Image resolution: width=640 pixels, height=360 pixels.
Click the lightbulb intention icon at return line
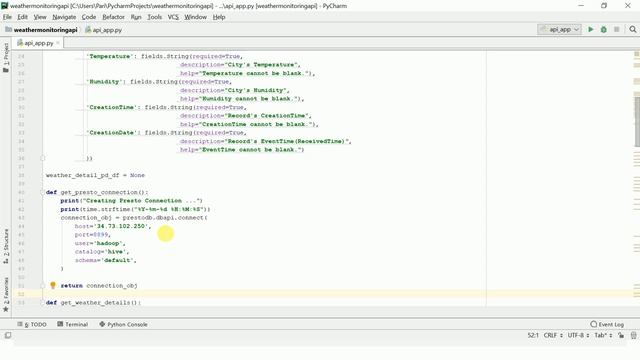coord(53,285)
